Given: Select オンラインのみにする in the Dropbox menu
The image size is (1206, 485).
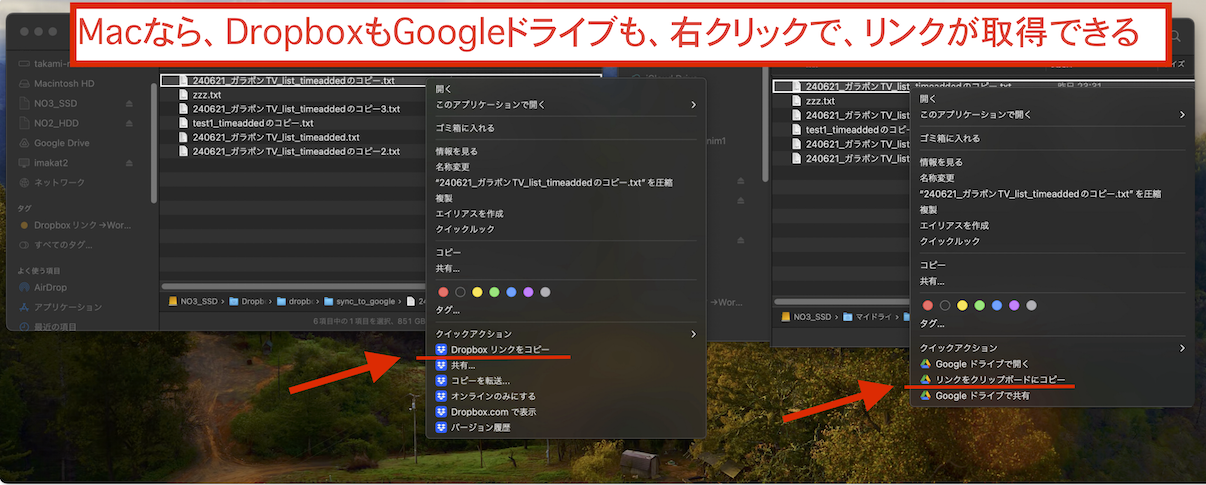Looking at the screenshot, I should [494, 396].
